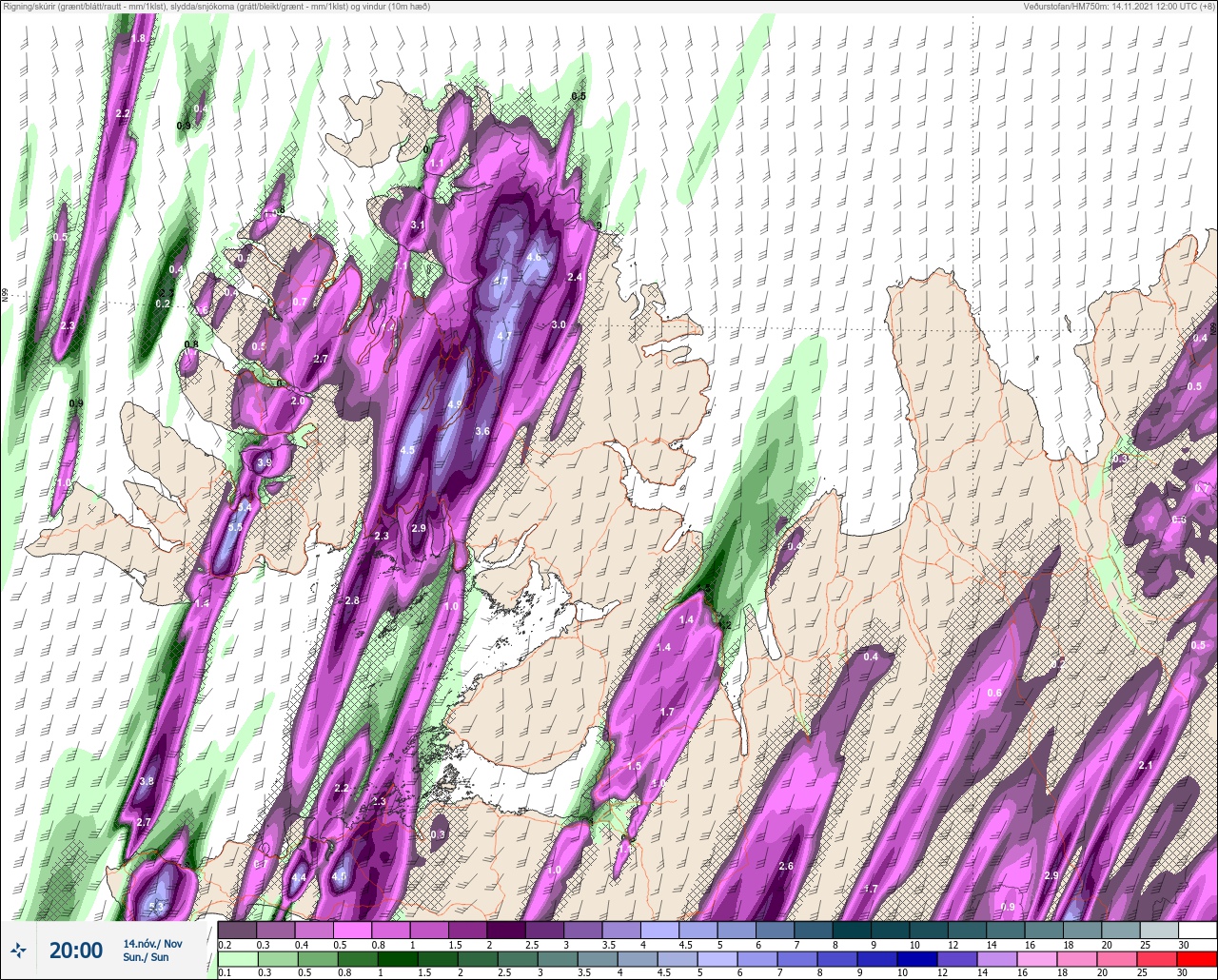This screenshot has width=1218, height=980.
Task: Click the precipitation value 2.0 on the map
Action: (x=298, y=401)
